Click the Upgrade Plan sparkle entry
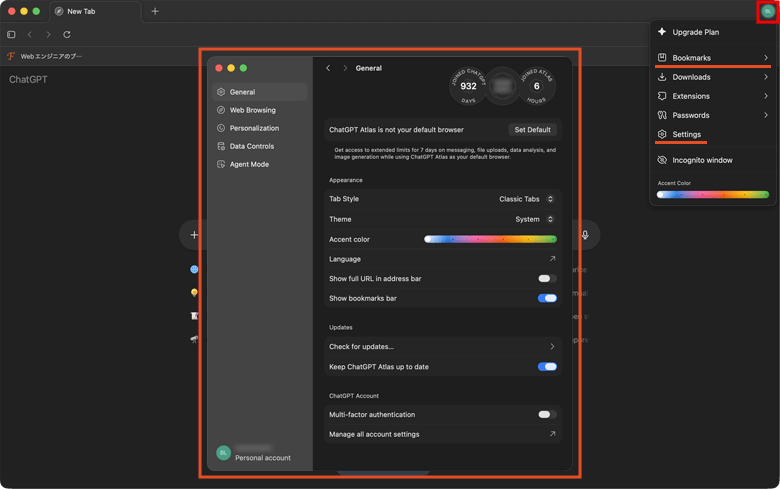The width and height of the screenshot is (780, 489). point(695,32)
